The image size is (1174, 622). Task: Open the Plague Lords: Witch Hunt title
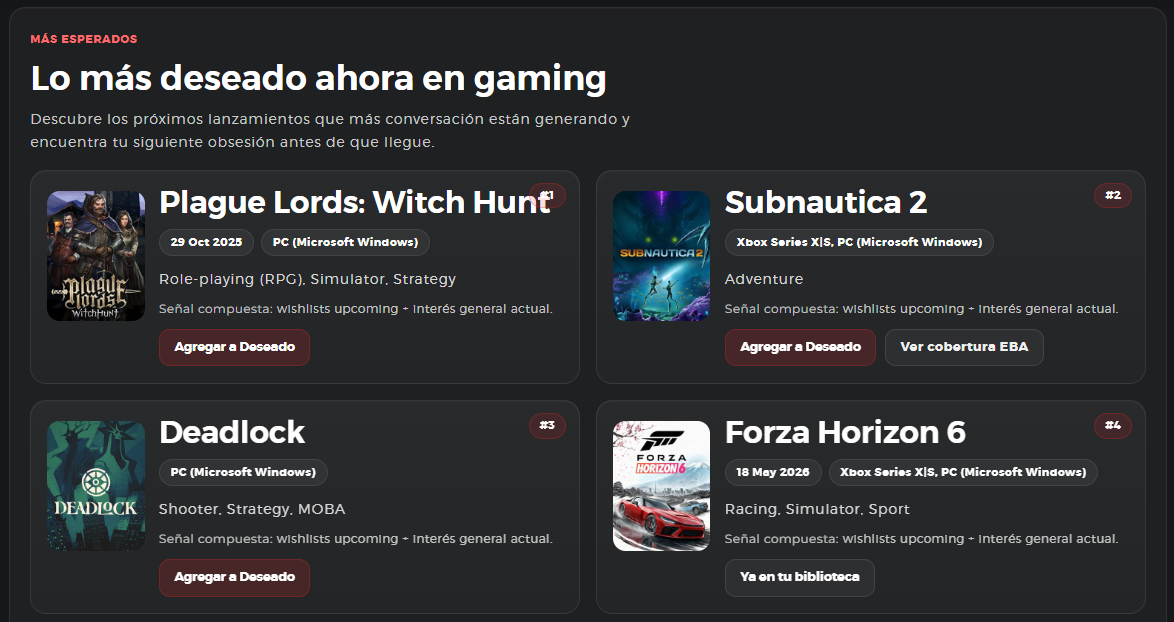point(356,202)
